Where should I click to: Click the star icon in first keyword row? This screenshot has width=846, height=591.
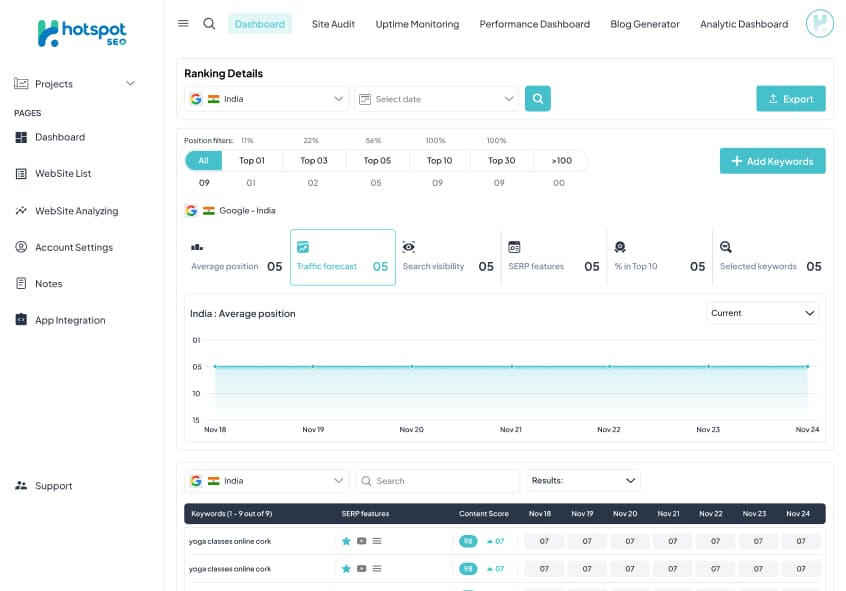coord(346,541)
